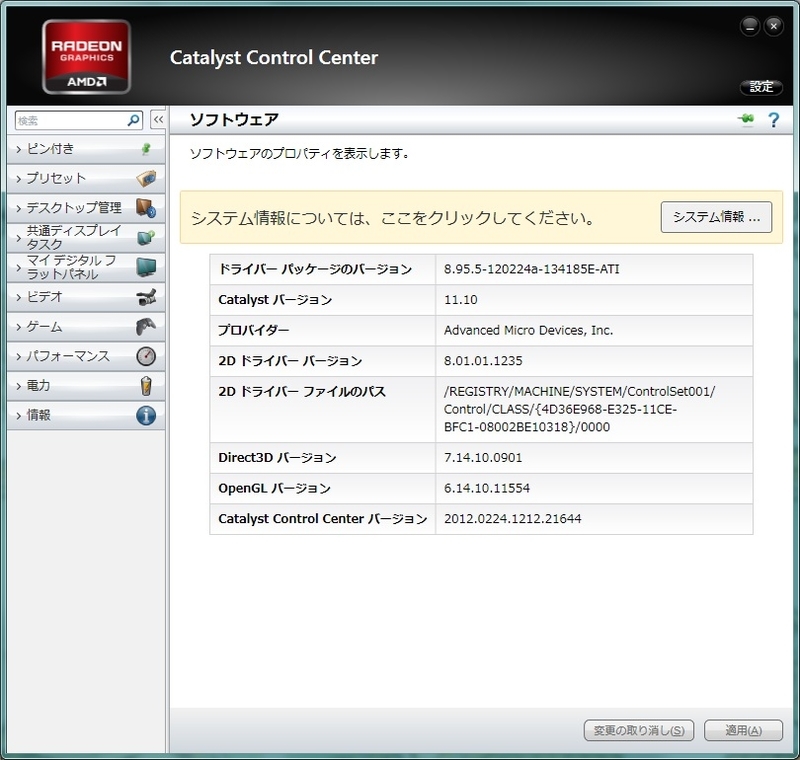This screenshot has width=800, height=760.
Task: Expand the ビデオ chevron
Action: (19, 297)
